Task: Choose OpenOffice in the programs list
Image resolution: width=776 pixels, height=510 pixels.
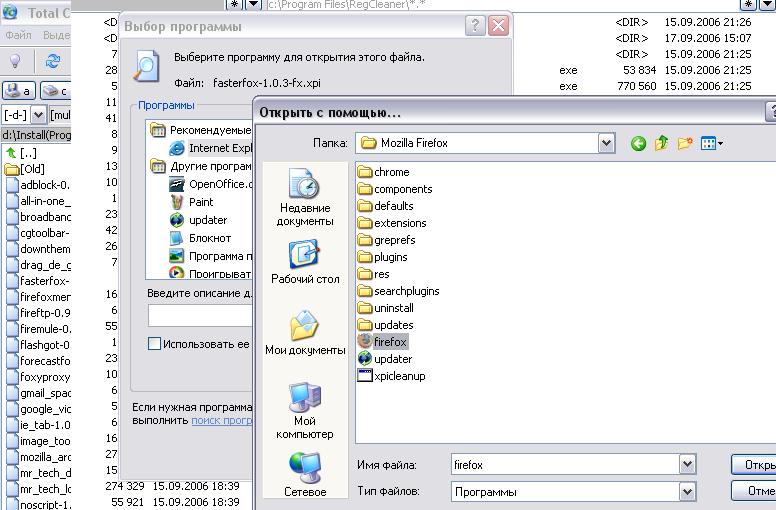Action: 220,184
